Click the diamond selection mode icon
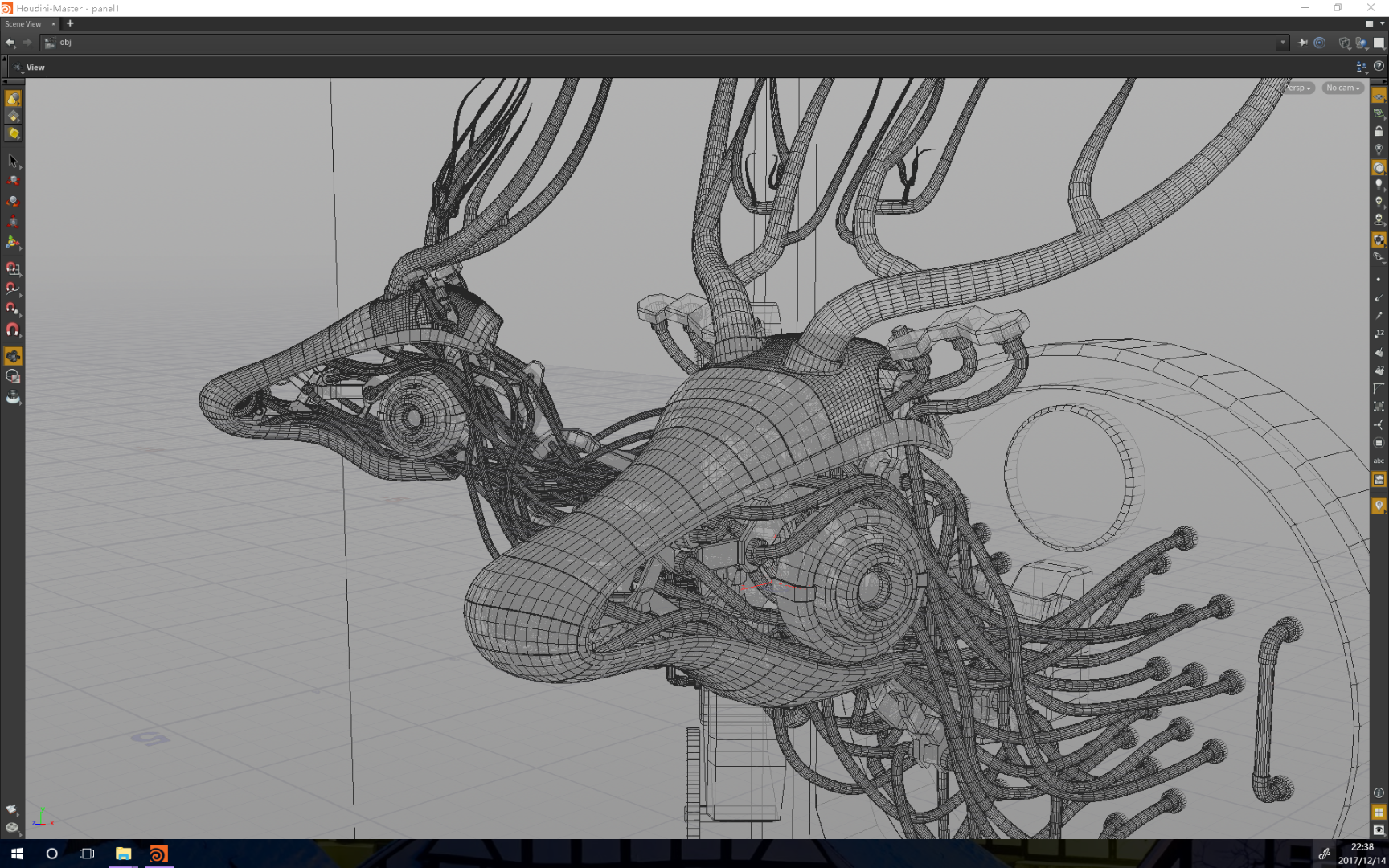Image resolution: width=1389 pixels, height=868 pixels. (13, 116)
